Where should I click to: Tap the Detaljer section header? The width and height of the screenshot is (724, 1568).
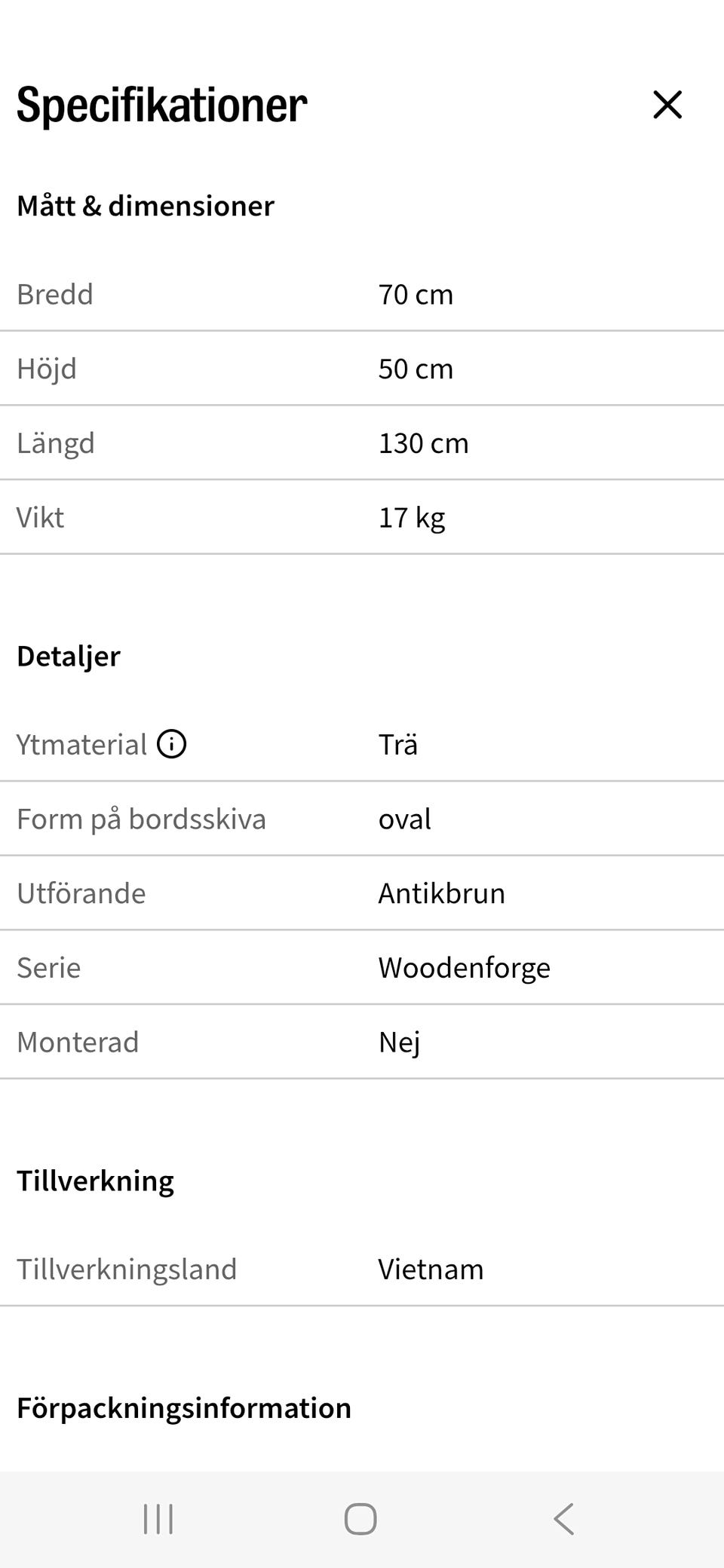point(69,657)
